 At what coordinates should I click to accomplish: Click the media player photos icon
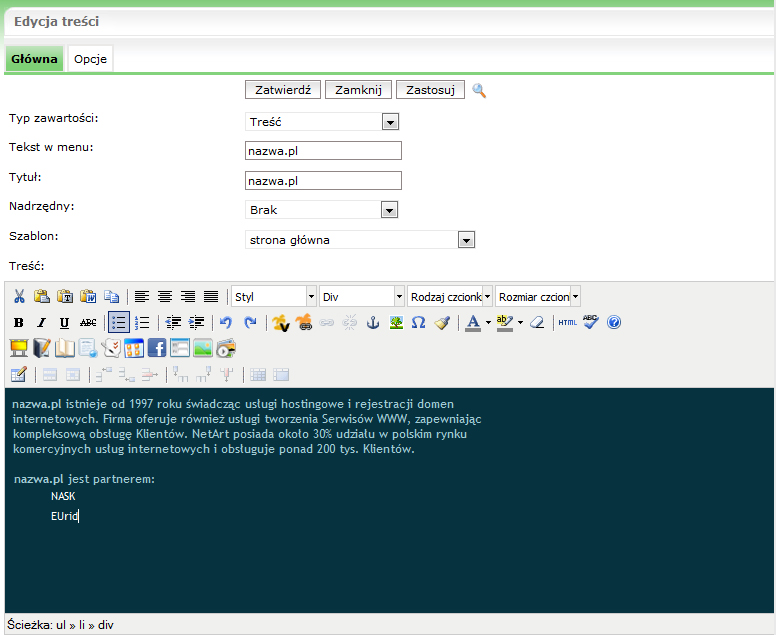click(226, 348)
